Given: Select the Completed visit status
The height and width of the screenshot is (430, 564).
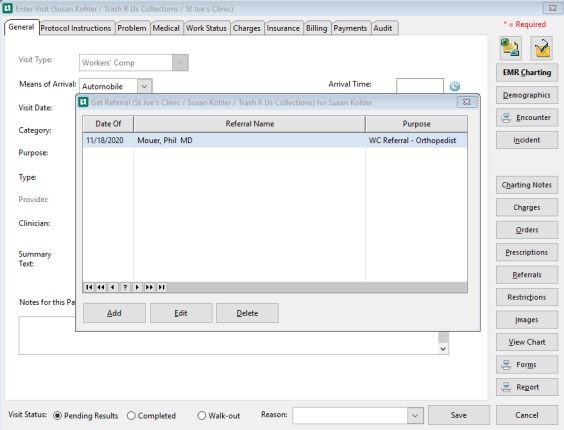Looking at the screenshot, I should [x=131, y=416].
